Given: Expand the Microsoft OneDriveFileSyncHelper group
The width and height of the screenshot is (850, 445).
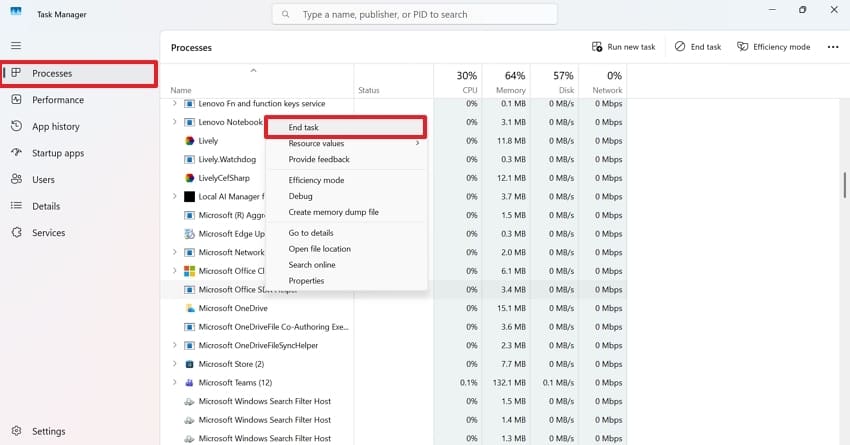Looking at the screenshot, I should pos(174,345).
